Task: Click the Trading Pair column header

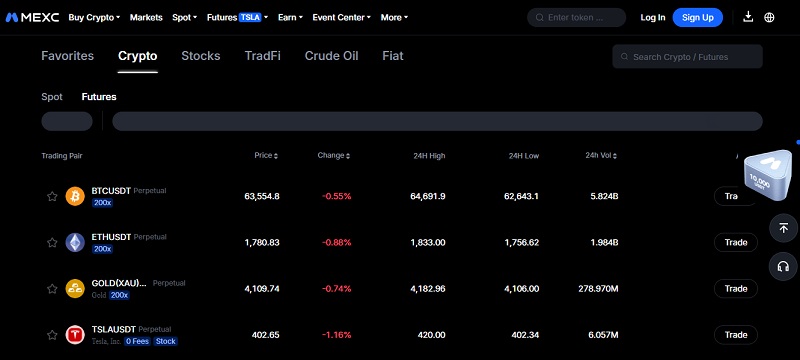Action: (62, 156)
